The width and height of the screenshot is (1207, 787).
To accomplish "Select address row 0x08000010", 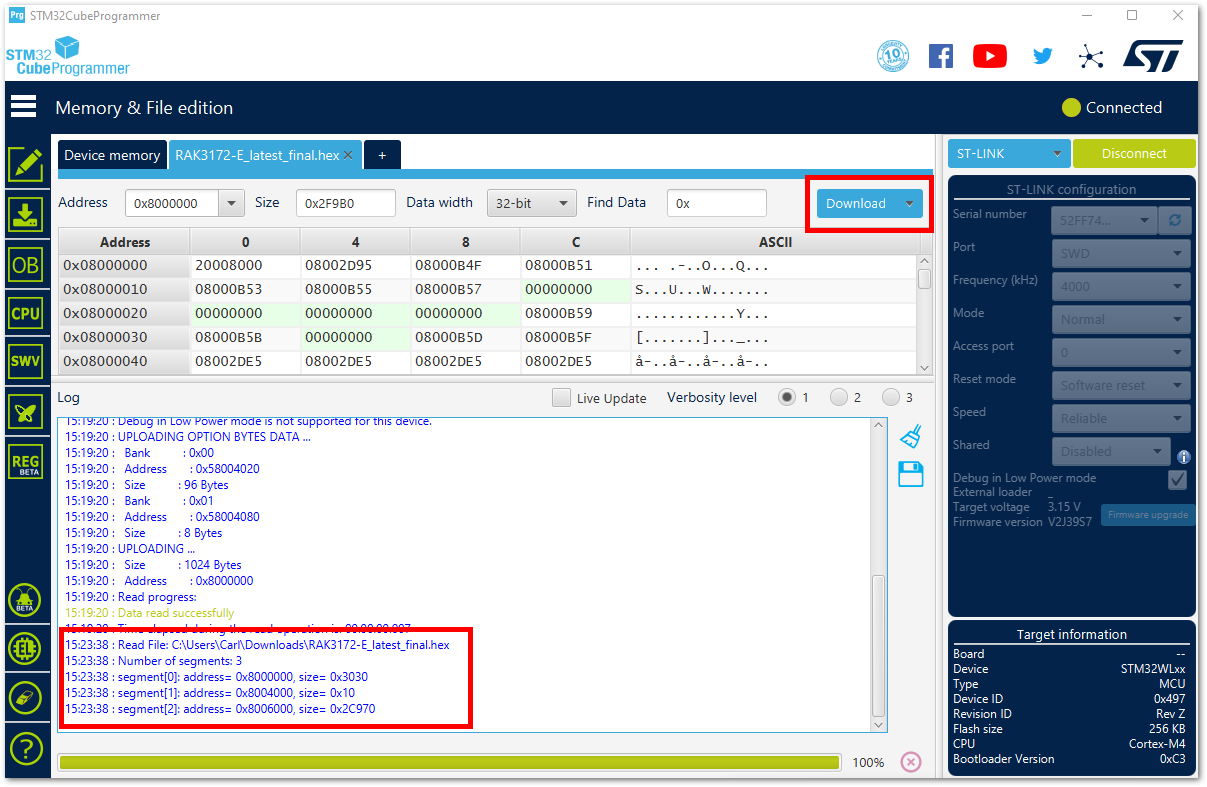I will (124, 290).
